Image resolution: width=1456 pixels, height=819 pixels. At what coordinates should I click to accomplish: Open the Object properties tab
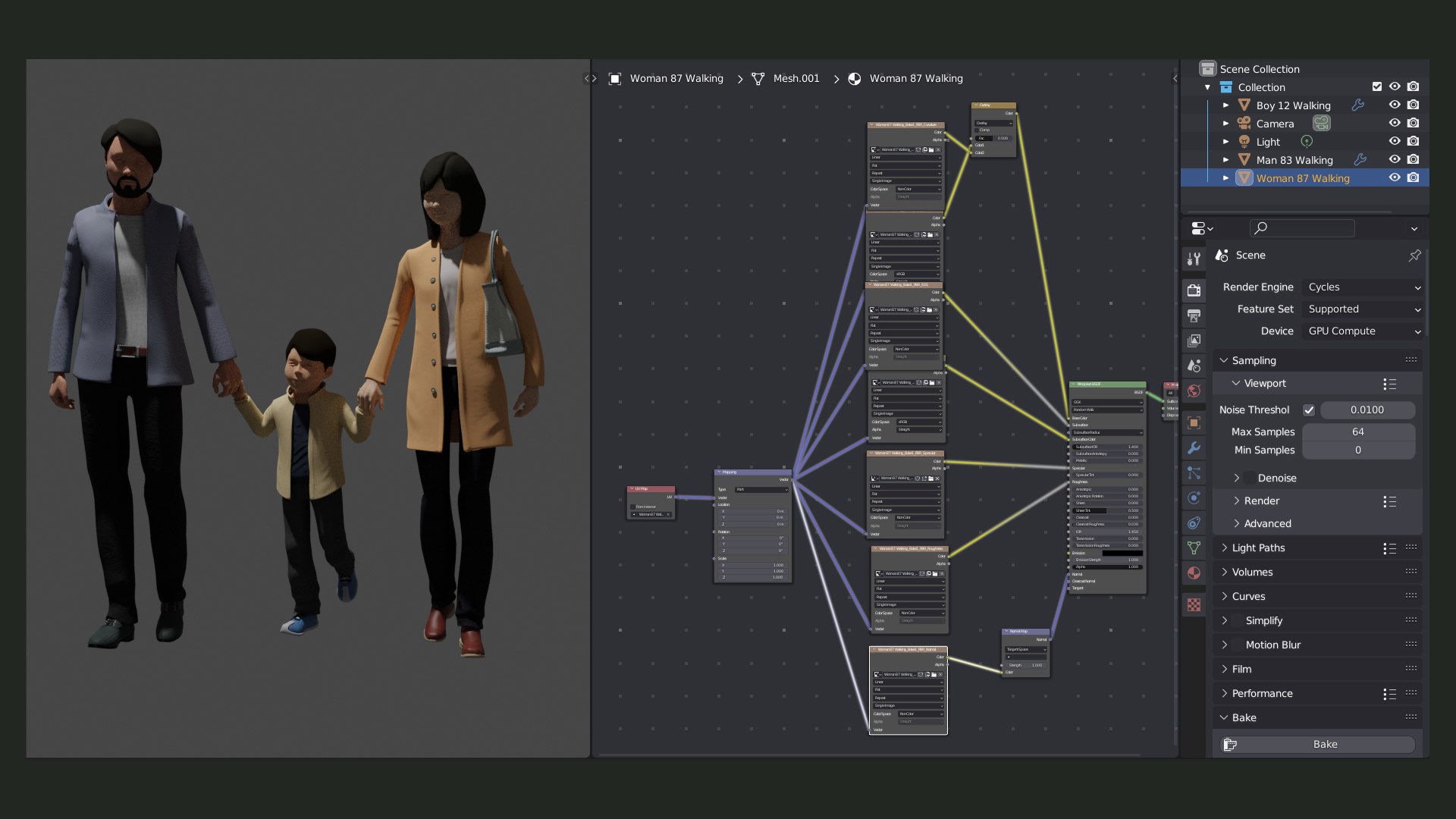point(1194,422)
